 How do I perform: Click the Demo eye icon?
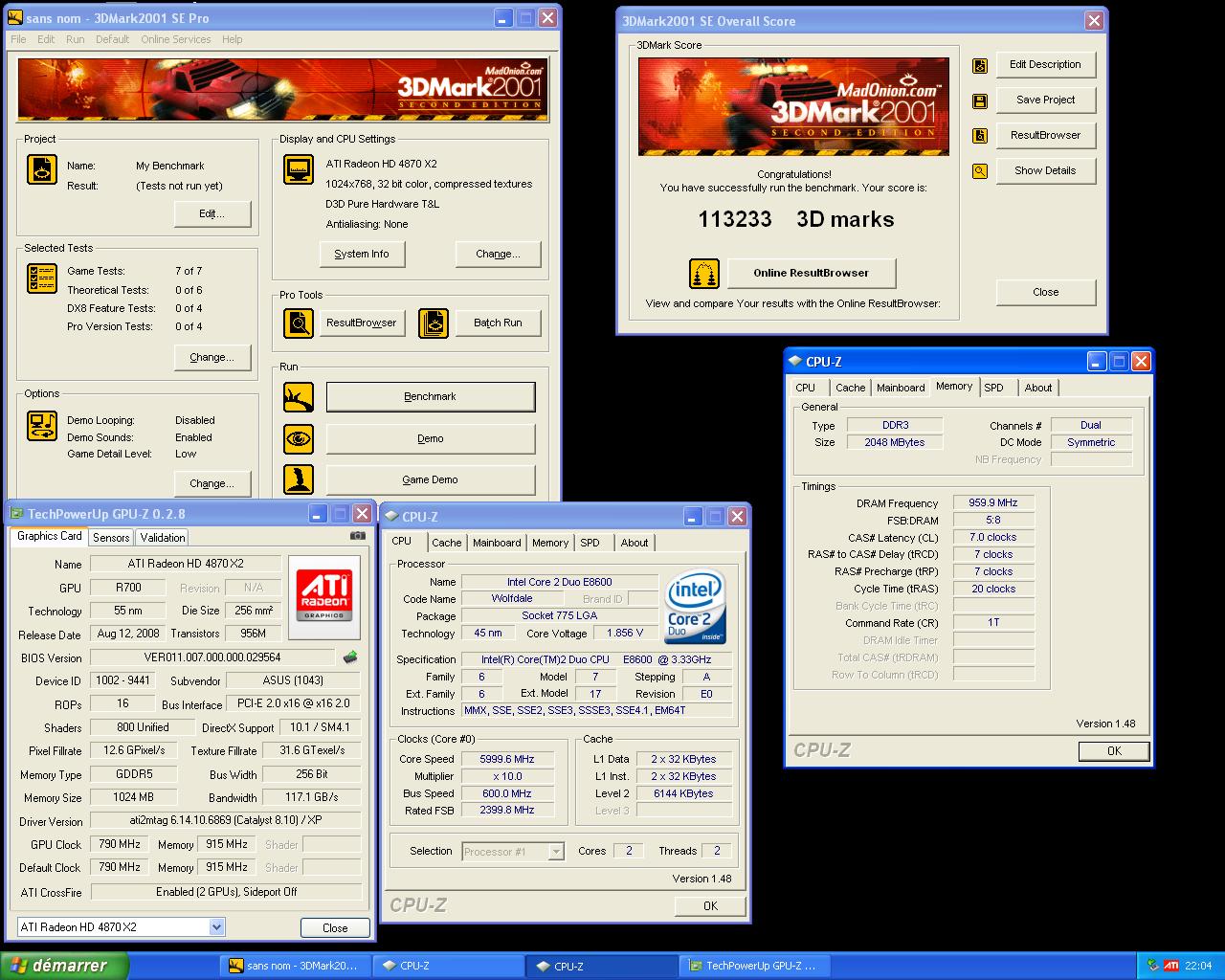(x=299, y=438)
